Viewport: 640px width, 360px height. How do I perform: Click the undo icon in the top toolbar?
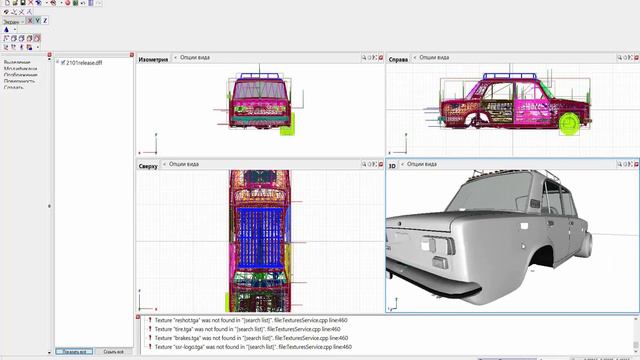pyautogui.click(x=83, y=3)
